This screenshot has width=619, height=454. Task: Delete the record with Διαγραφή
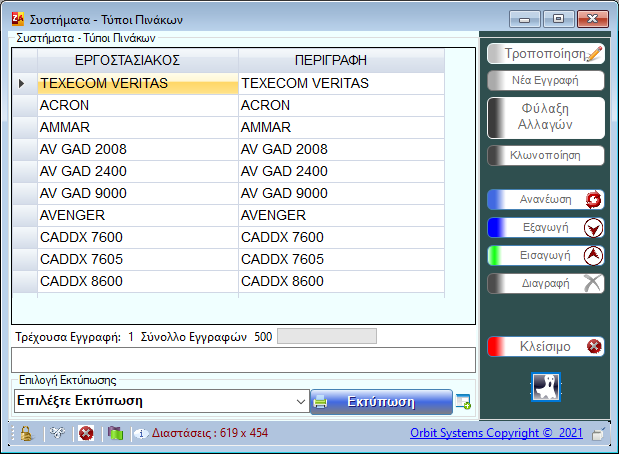pos(546,283)
